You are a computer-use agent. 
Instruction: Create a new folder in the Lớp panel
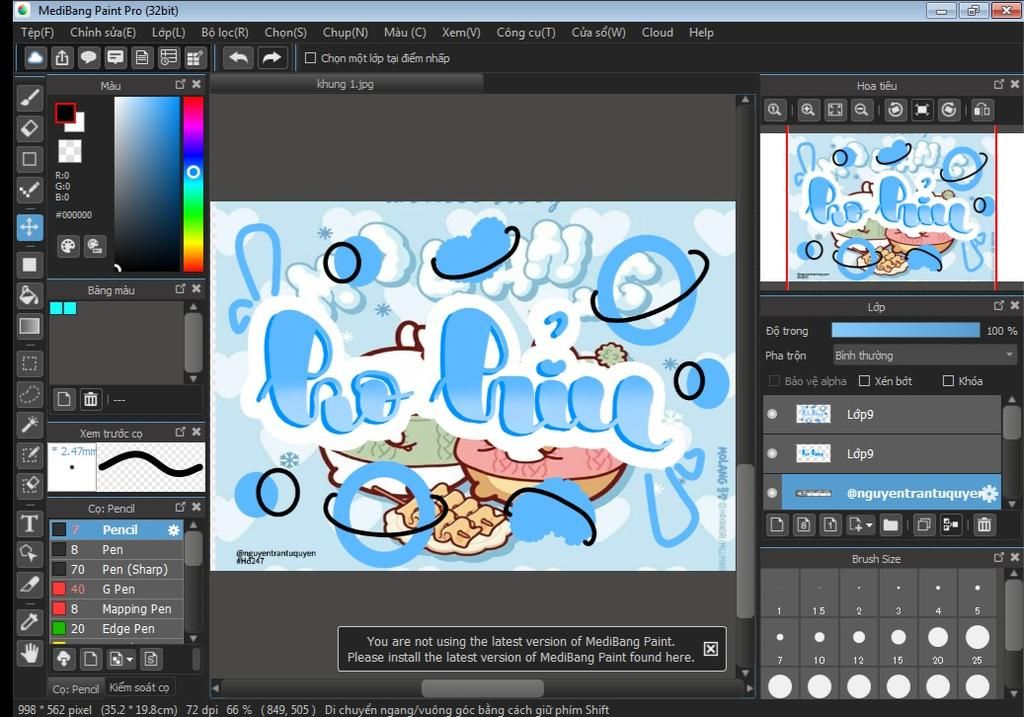891,524
